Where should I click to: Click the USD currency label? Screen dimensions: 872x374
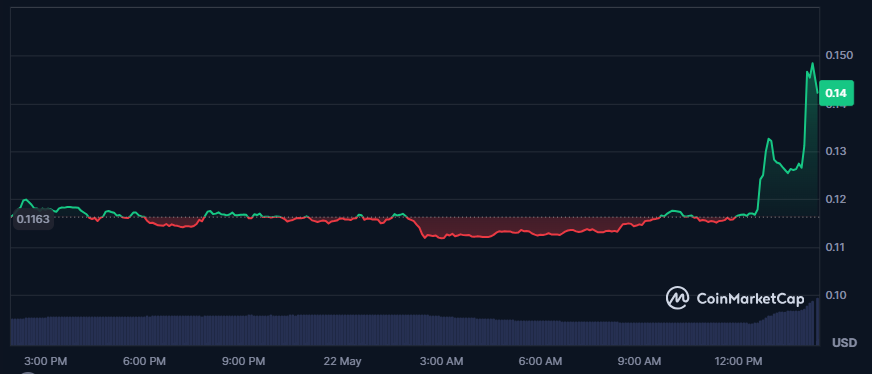pos(844,343)
